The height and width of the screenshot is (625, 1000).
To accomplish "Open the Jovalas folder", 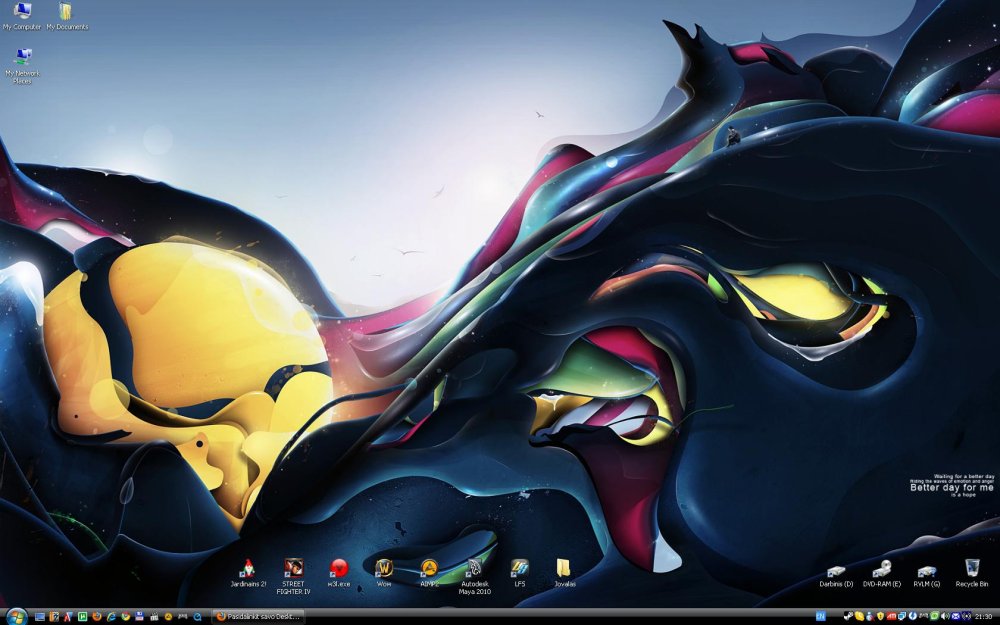I will 565,568.
